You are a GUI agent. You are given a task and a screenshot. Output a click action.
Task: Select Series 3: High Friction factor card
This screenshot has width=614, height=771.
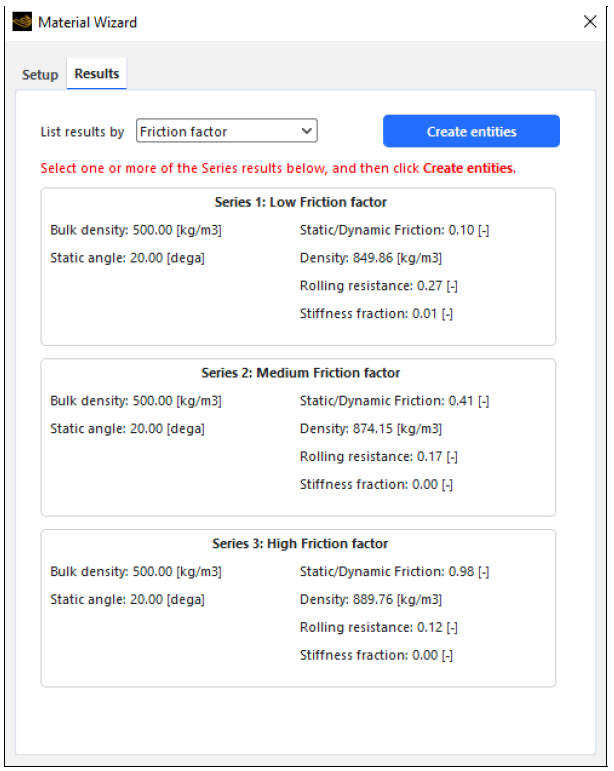click(298, 608)
